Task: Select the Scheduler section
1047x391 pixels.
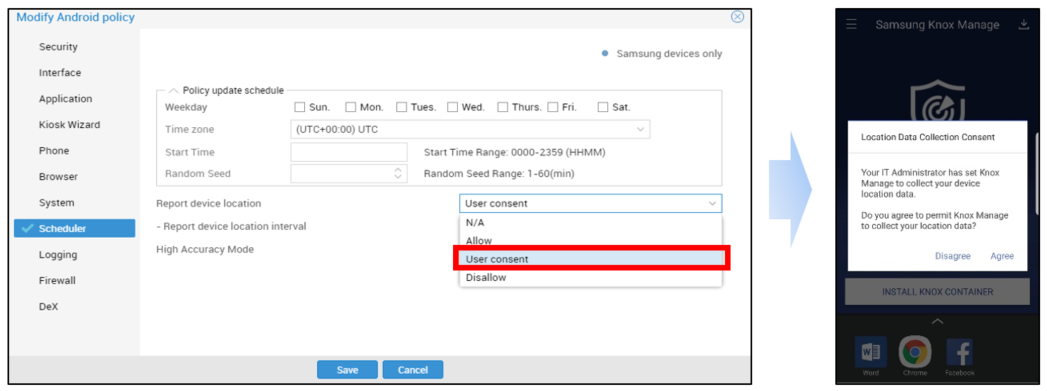Action: (x=74, y=228)
